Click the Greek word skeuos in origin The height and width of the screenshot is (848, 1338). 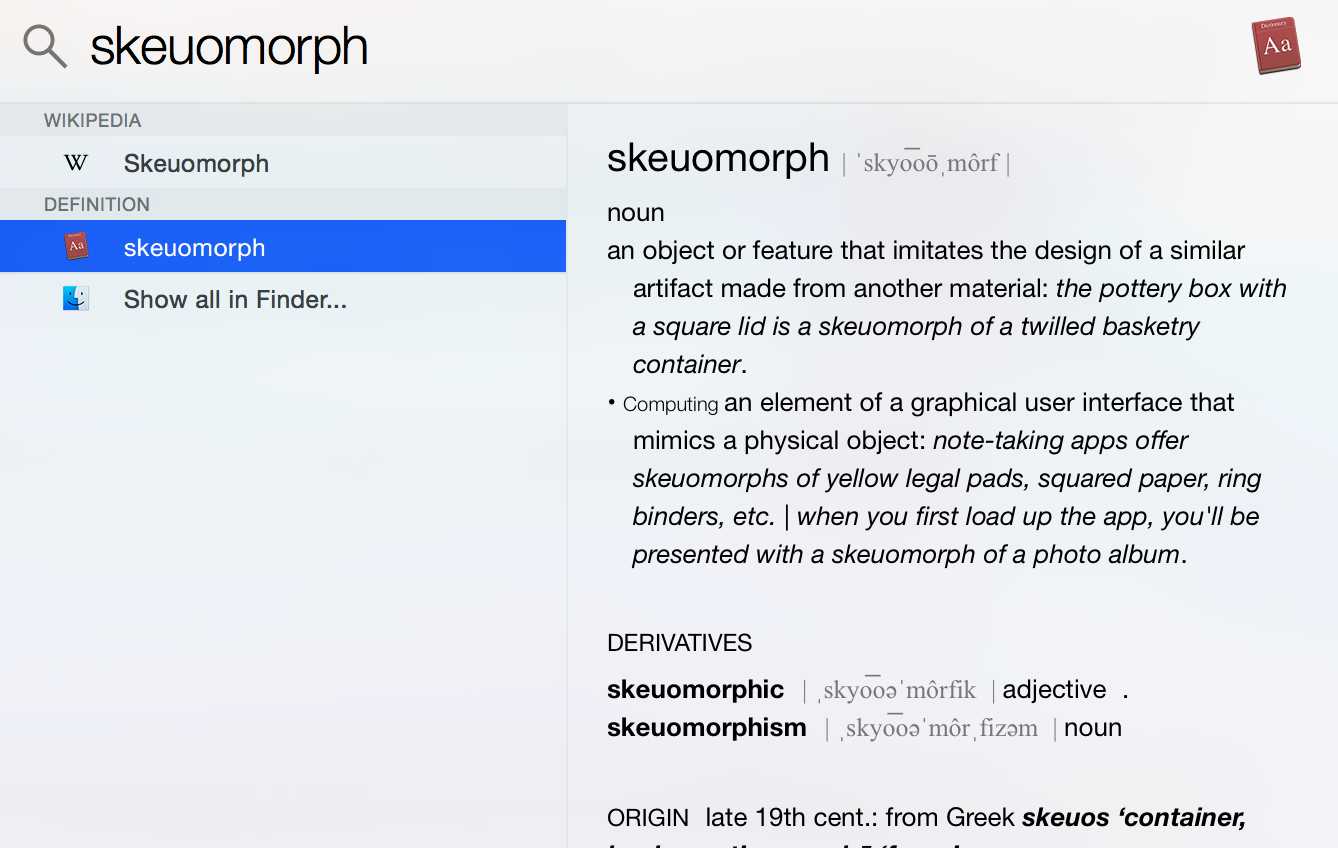1067,818
